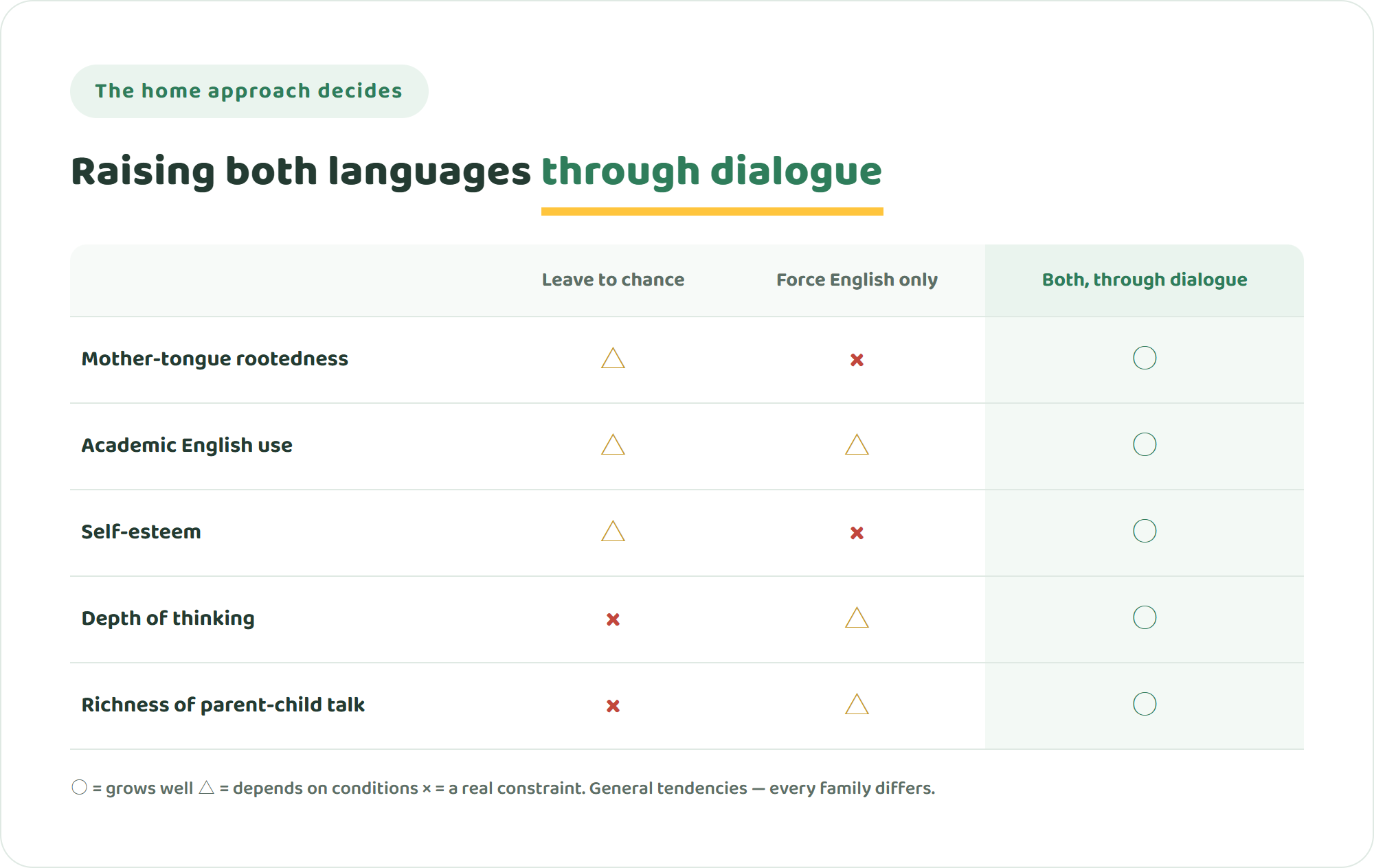Click triangle for Academic English use under Force English only
1374x868 pixels.
[x=857, y=445]
